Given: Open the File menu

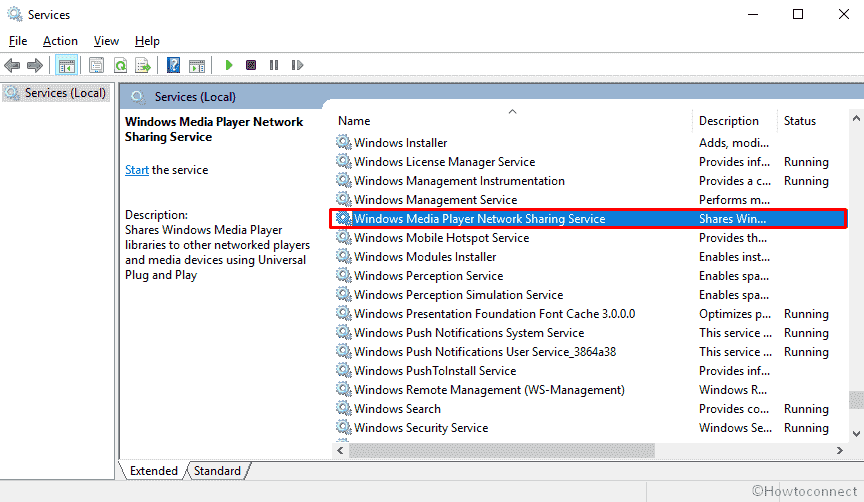Looking at the screenshot, I should tap(18, 41).
